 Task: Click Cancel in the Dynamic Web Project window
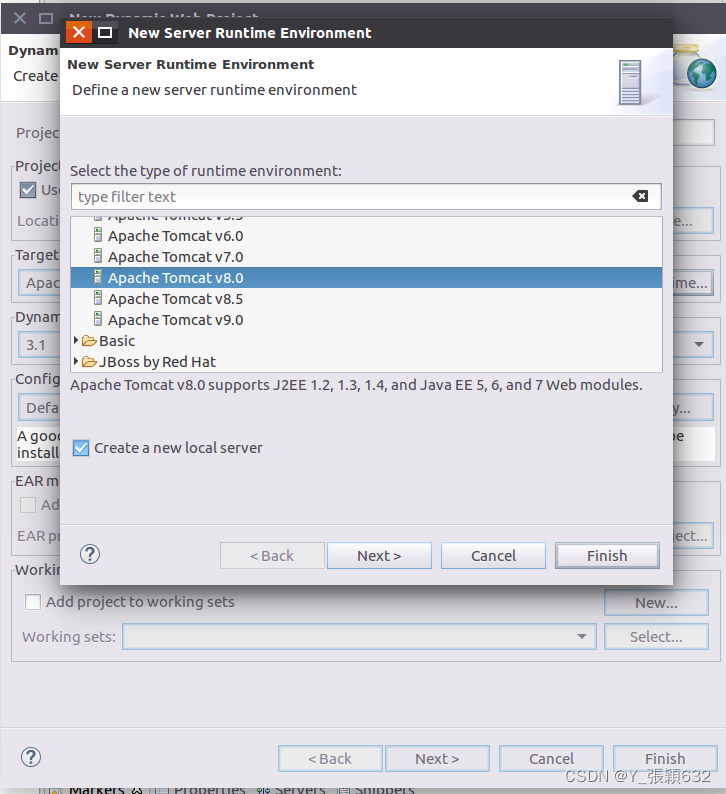(x=551, y=759)
